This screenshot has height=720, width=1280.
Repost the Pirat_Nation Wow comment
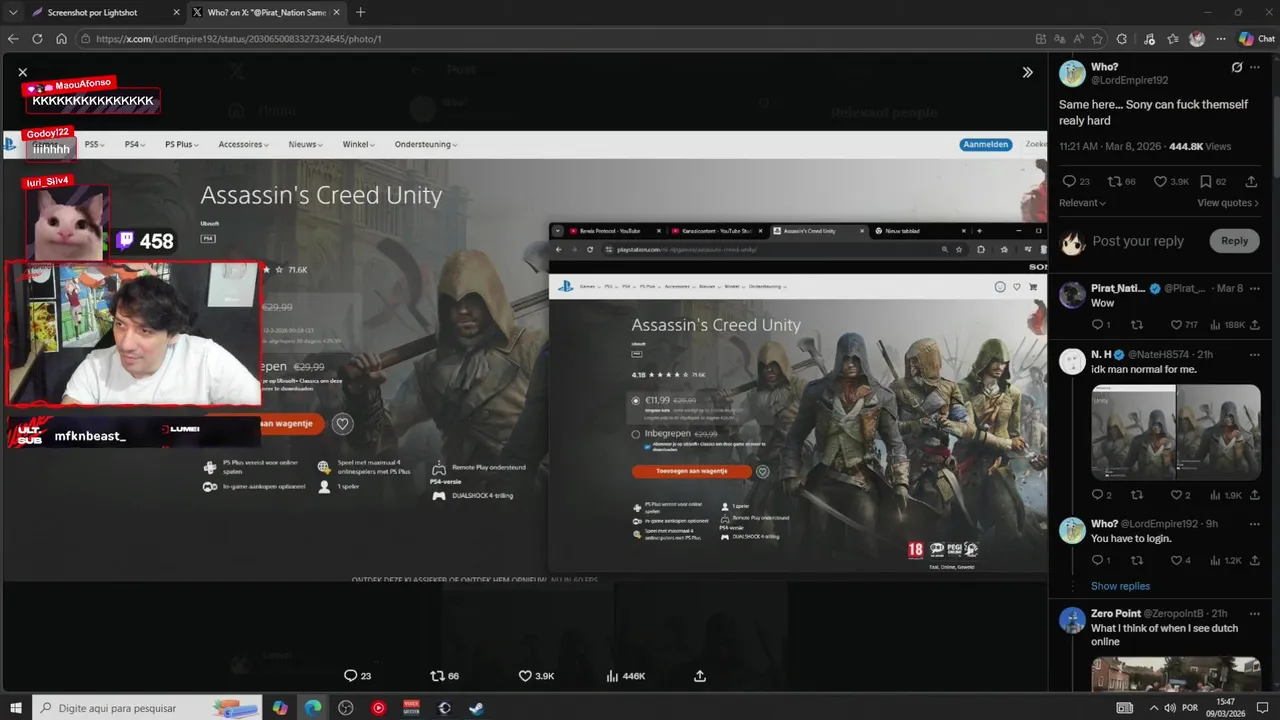[x=1136, y=325]
